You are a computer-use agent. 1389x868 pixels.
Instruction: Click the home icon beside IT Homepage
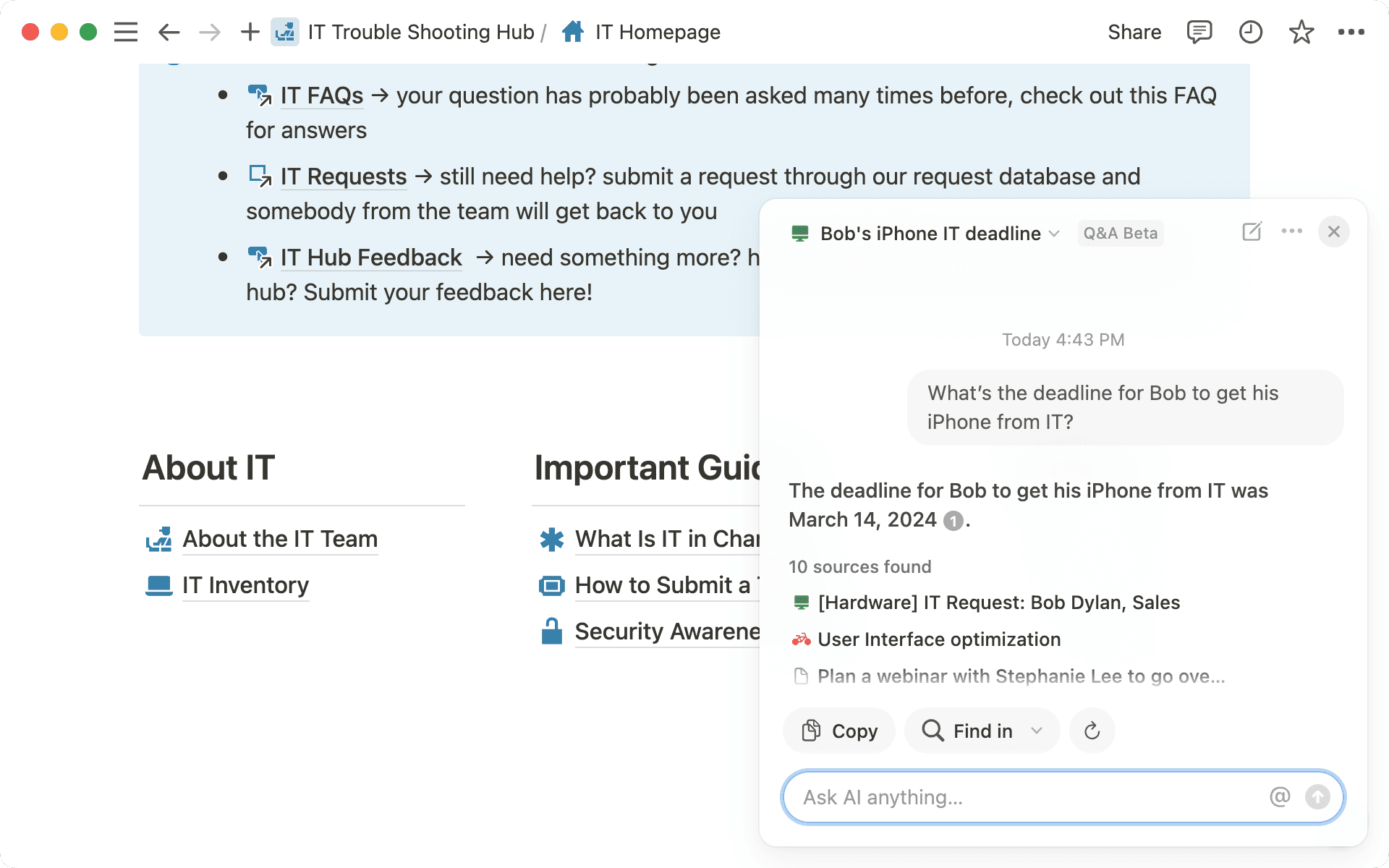572,31
